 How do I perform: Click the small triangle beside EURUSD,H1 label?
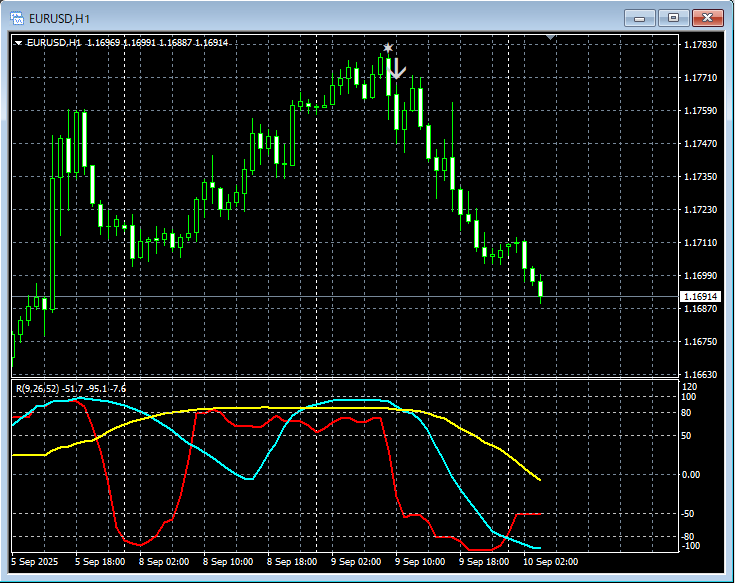click(18, 43)
